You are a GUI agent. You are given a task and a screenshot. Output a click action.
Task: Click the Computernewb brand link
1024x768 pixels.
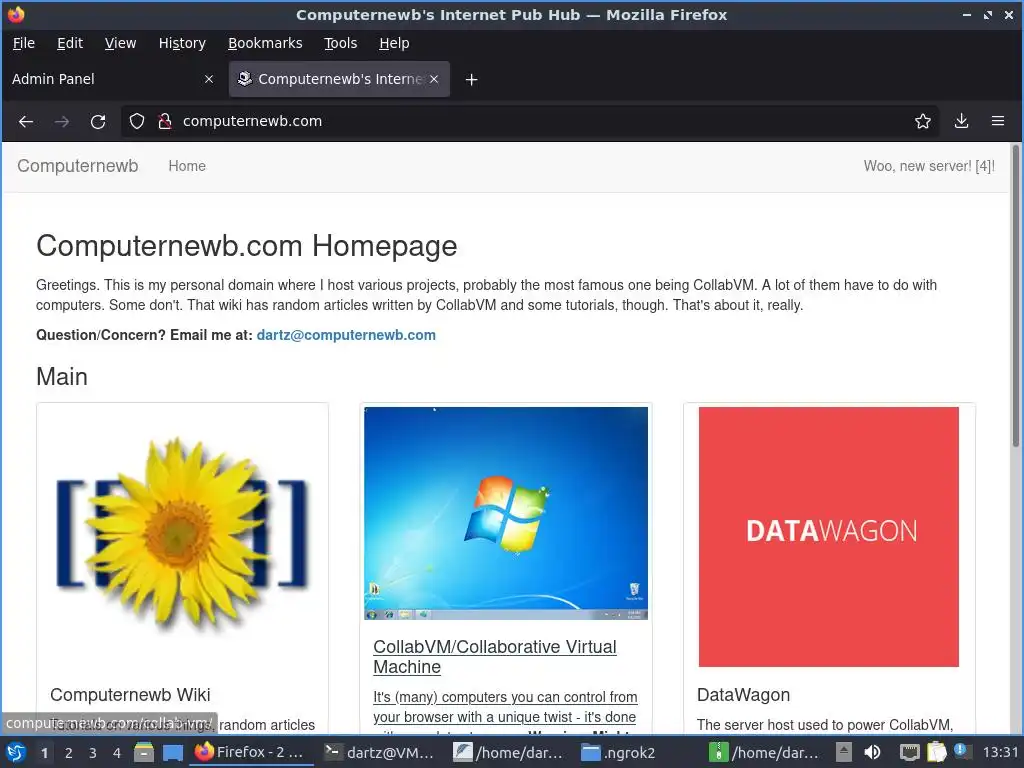[x=78, y=166]
